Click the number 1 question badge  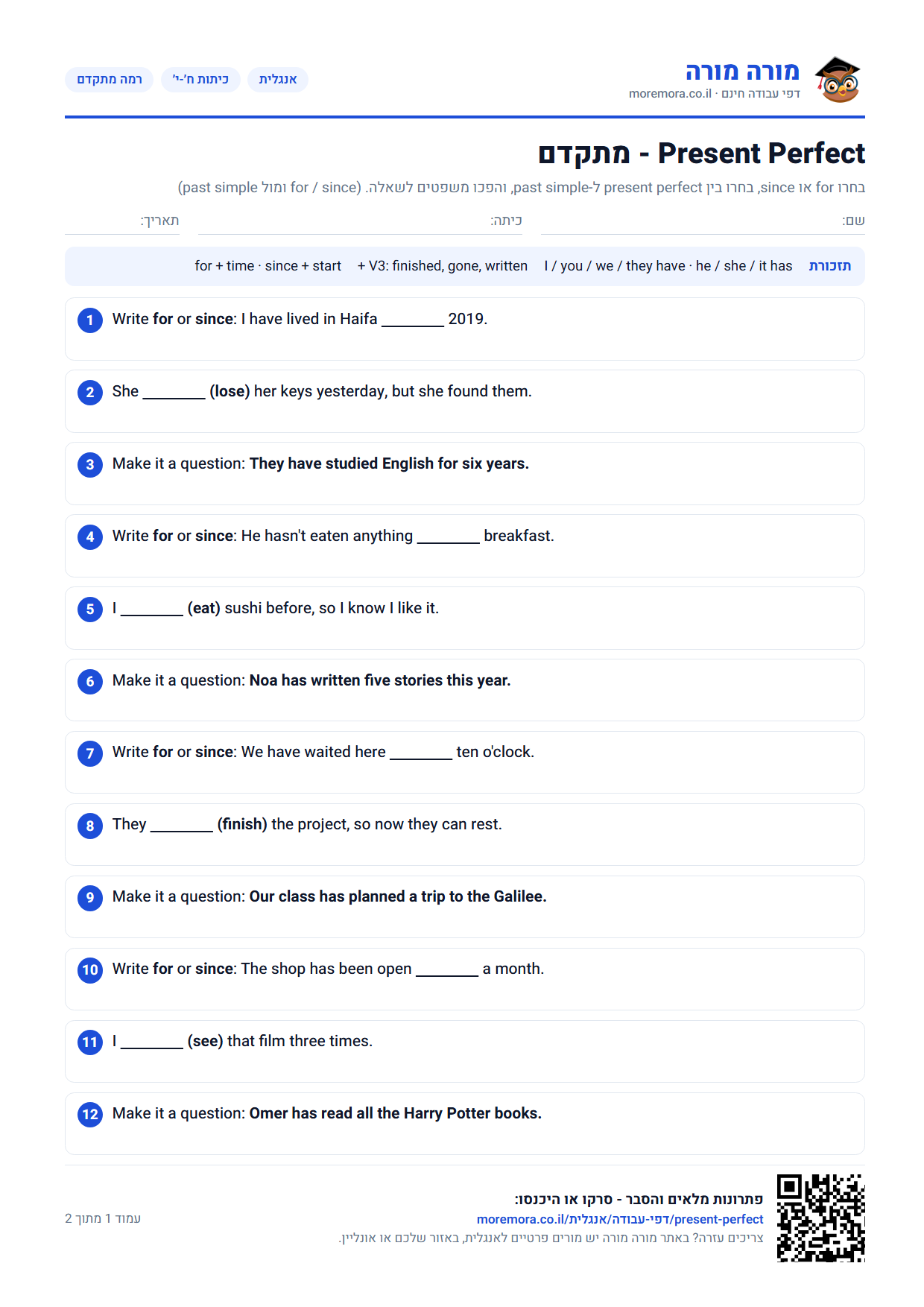click(x=90, y=320)
